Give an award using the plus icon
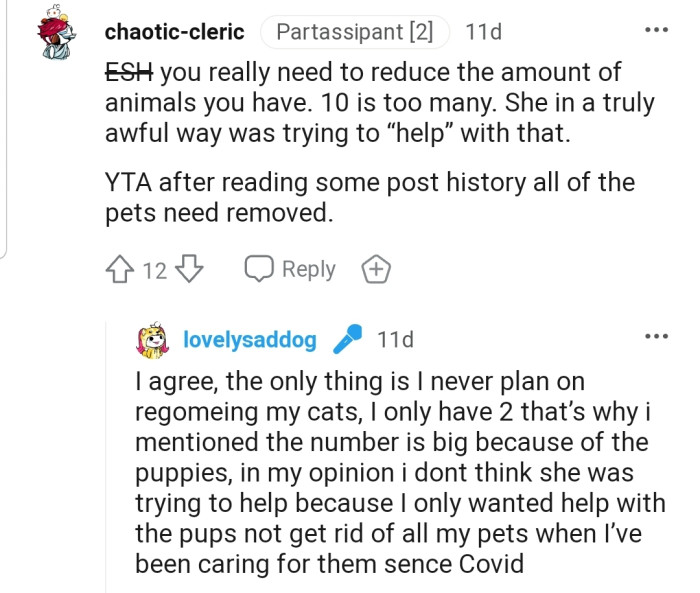This screenshot has height=593, width=700. click(376, 269)
